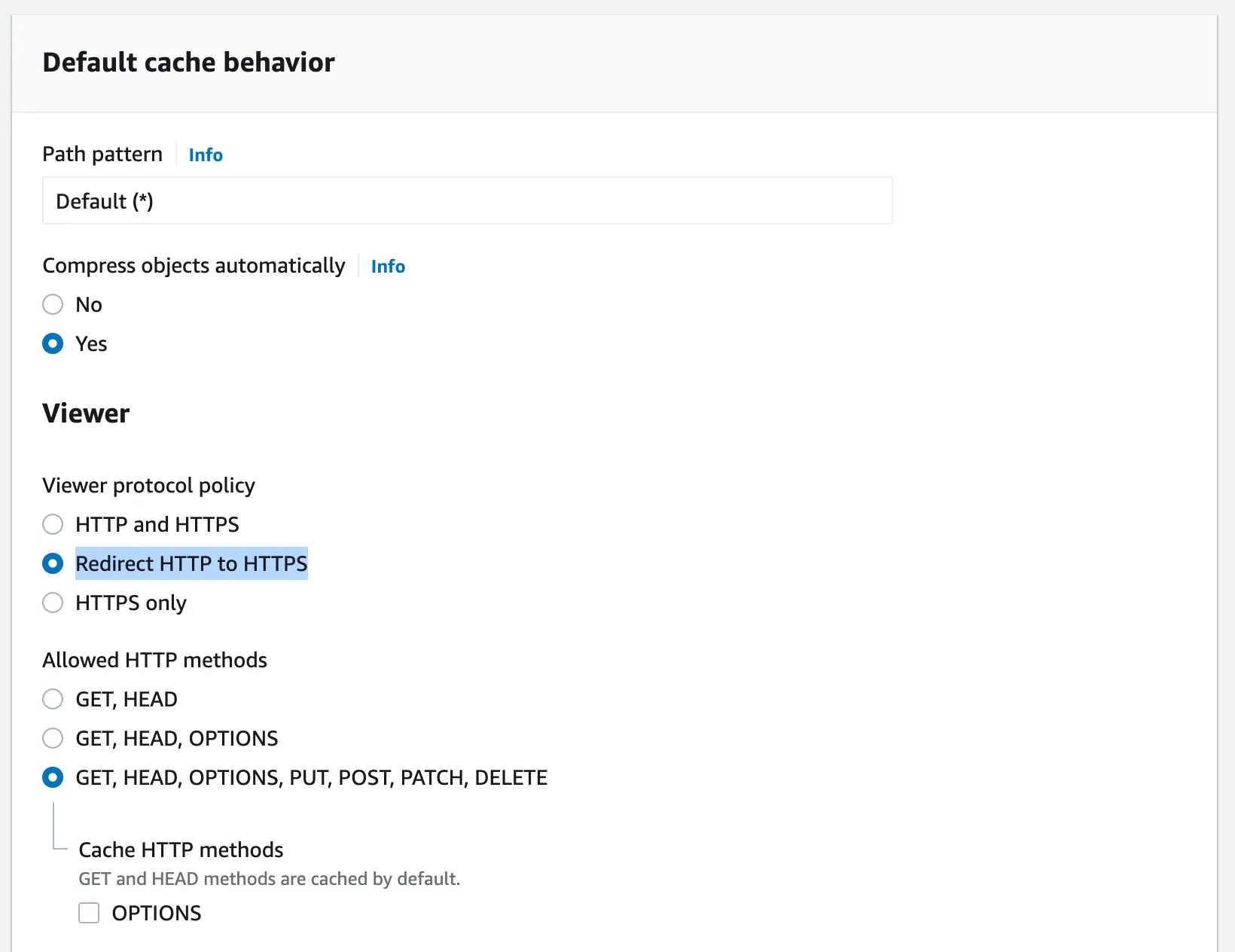Click the Allowed HTTP methods label
The height and width of the screenshot is (952, 1235).
coord(154,661)
